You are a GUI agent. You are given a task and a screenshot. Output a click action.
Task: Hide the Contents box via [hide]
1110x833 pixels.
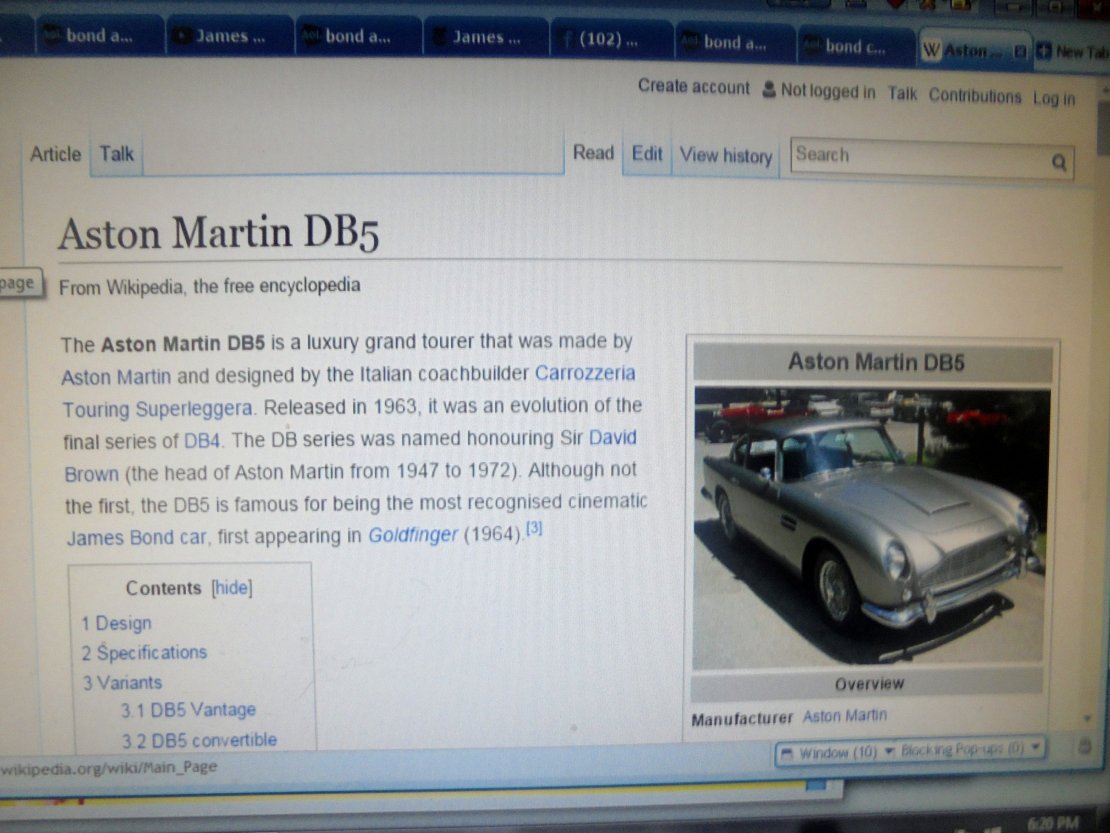231,587
